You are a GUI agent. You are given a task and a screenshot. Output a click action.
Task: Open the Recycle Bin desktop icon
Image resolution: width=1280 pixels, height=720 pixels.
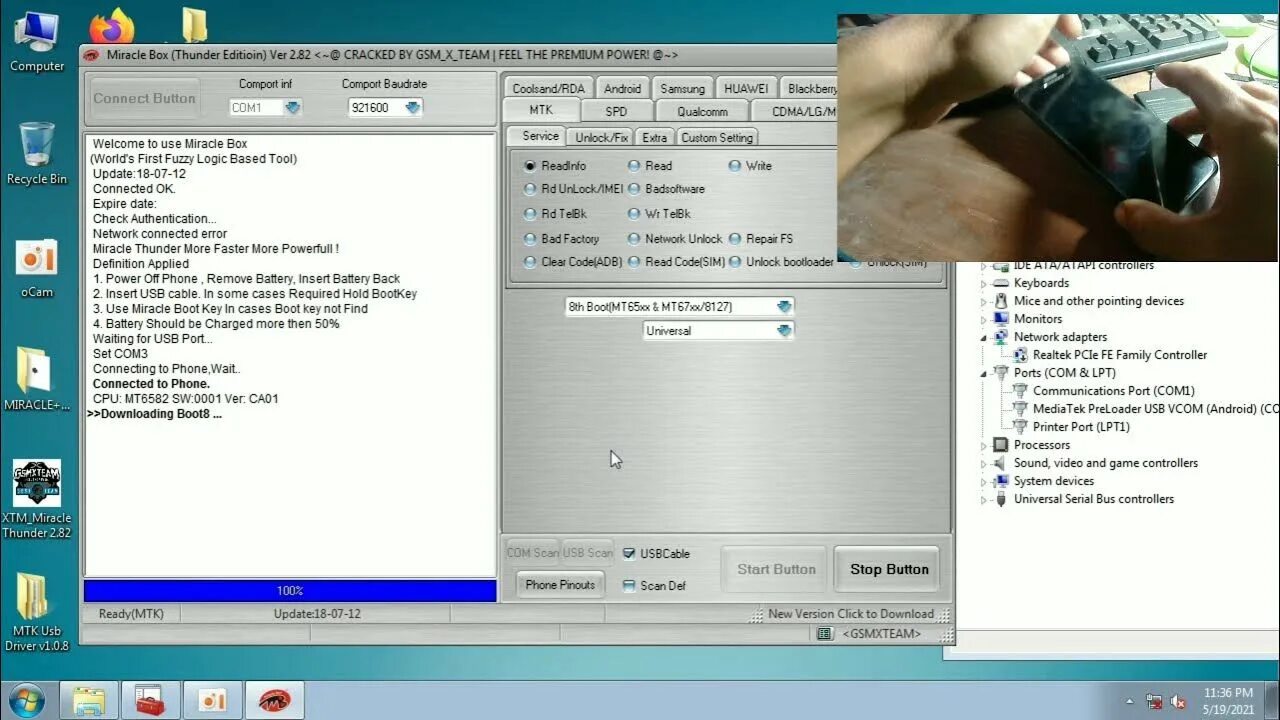(37, 154)
